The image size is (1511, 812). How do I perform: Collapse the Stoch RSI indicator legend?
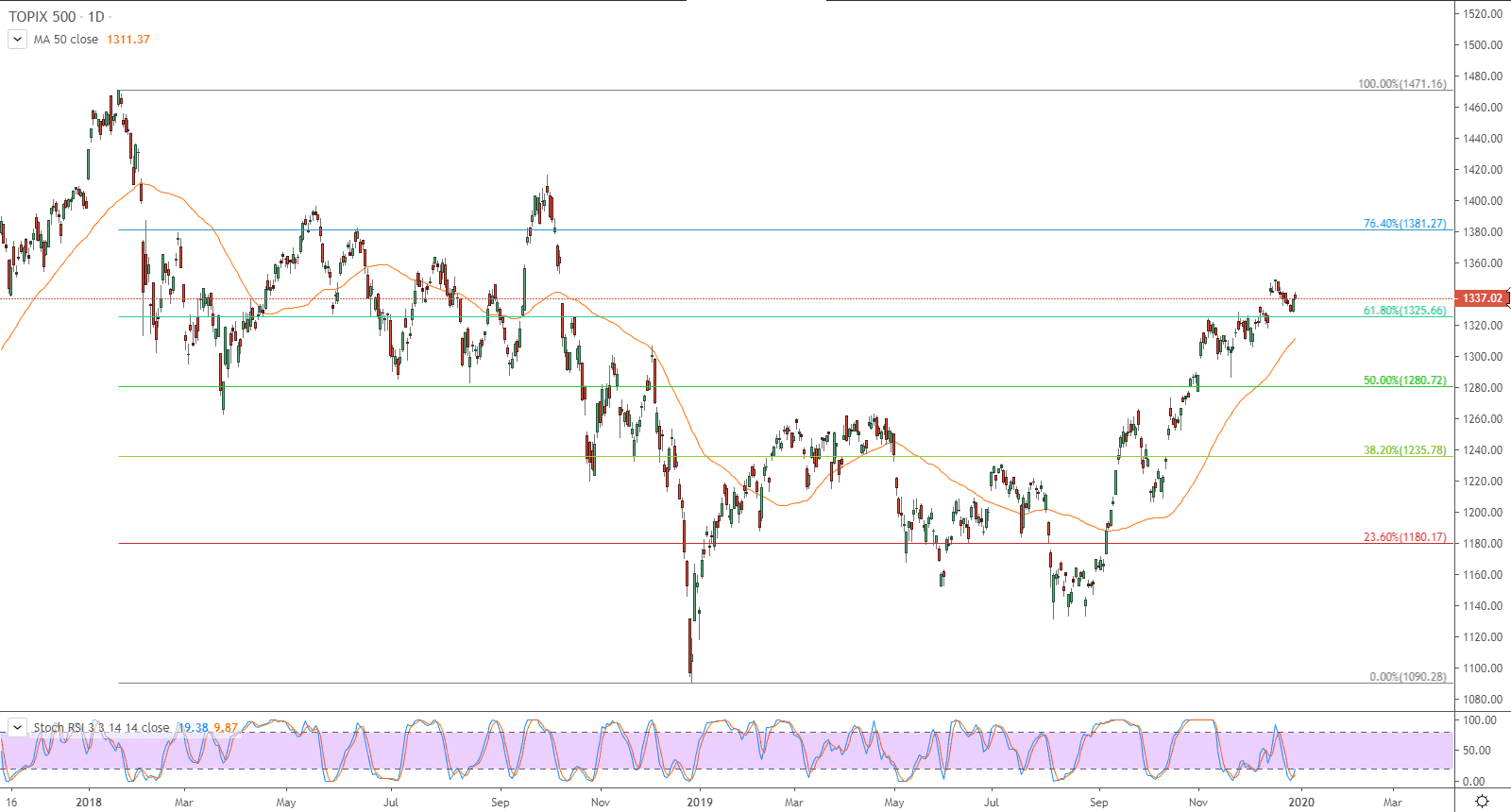pyautogui.click(x=17, y=727)
